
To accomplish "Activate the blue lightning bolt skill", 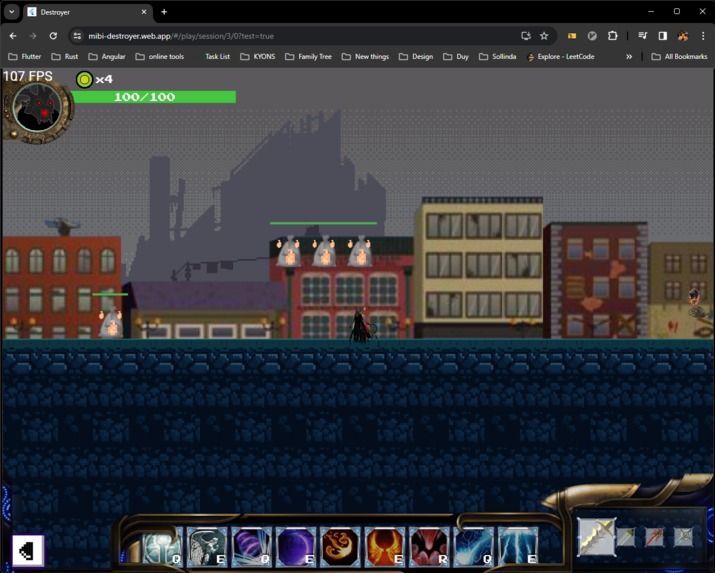I will (474, 546).
